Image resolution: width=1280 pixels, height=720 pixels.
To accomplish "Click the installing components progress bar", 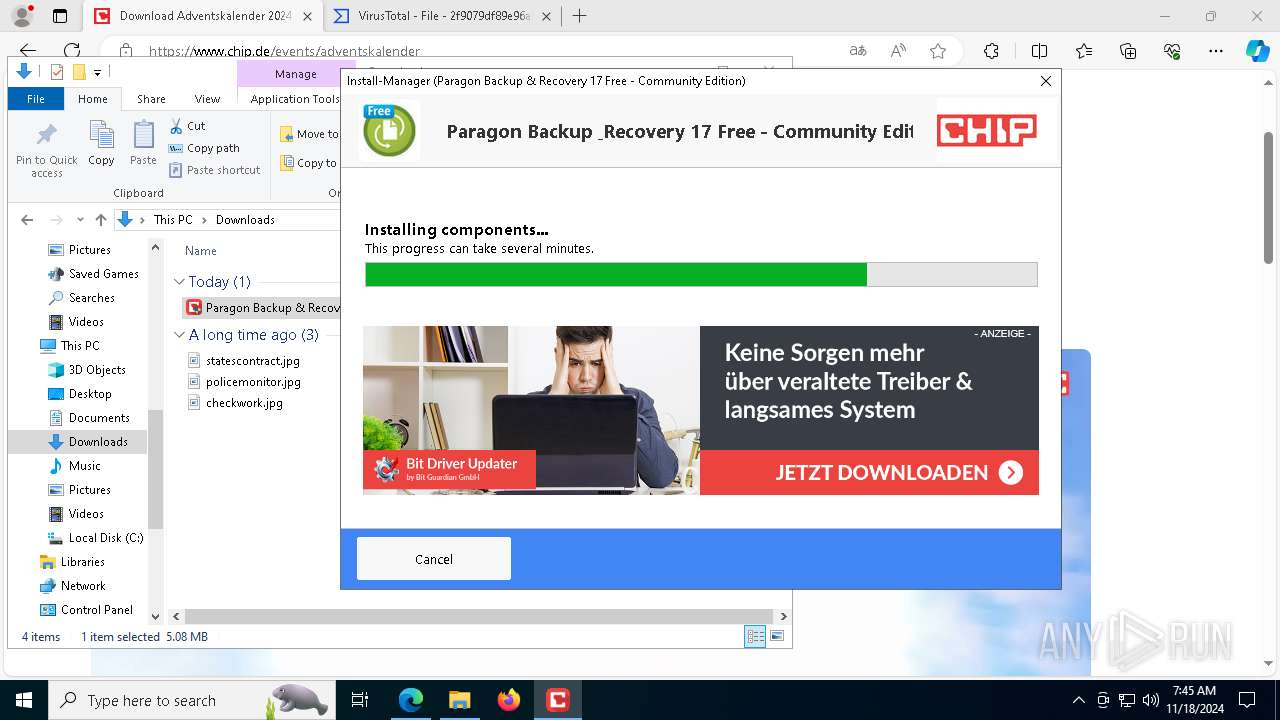I will tap(701, 275).
